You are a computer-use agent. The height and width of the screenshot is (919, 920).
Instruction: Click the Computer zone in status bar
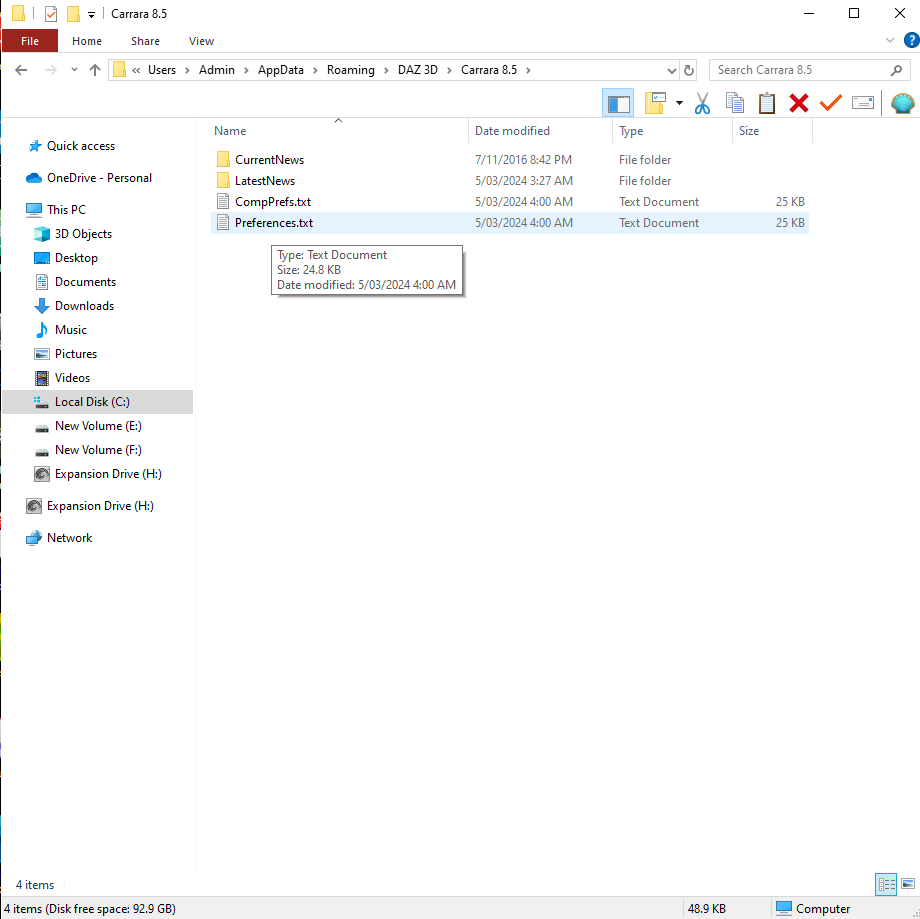[x=813, y=908]
